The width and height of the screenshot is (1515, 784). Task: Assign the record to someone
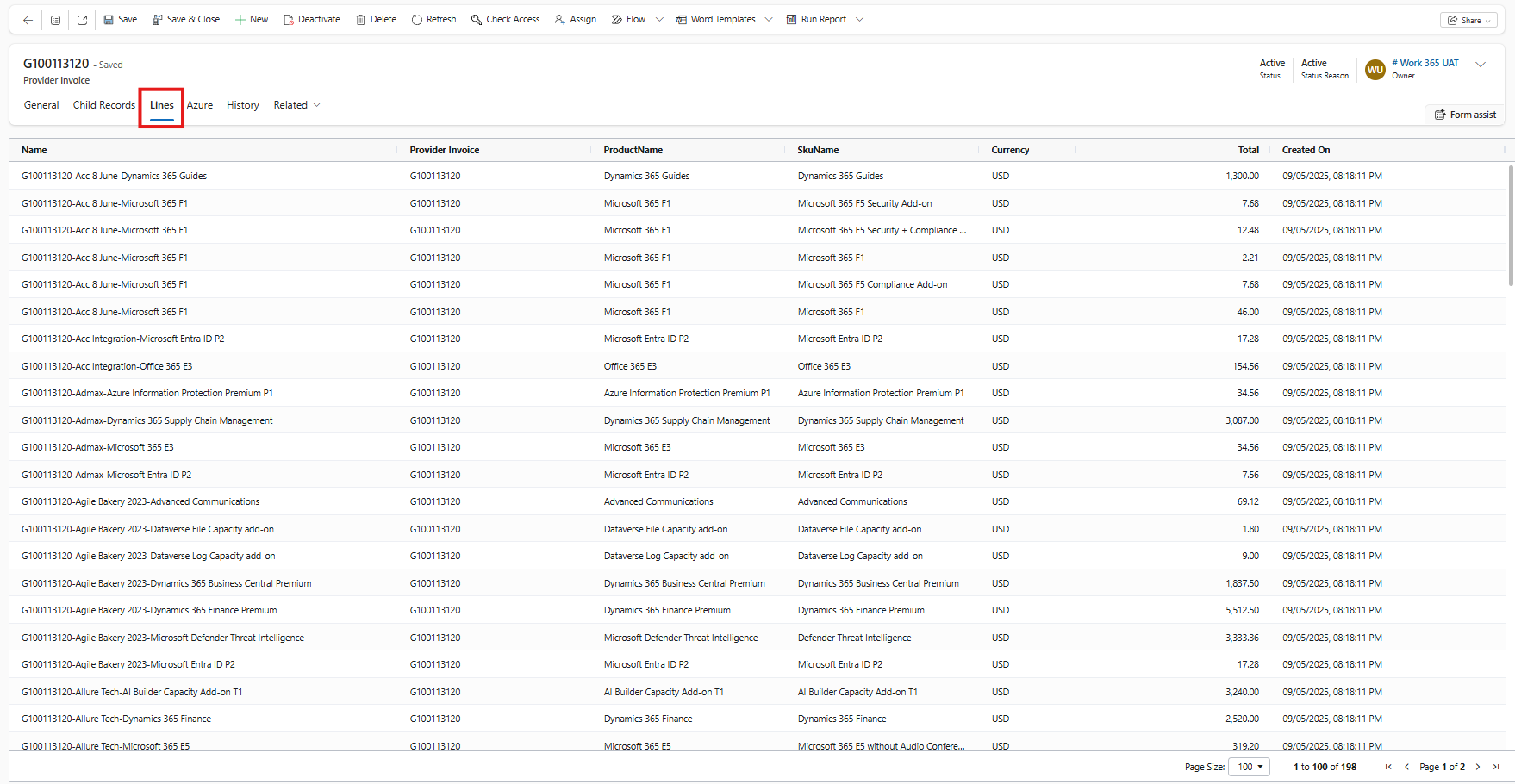576,19
